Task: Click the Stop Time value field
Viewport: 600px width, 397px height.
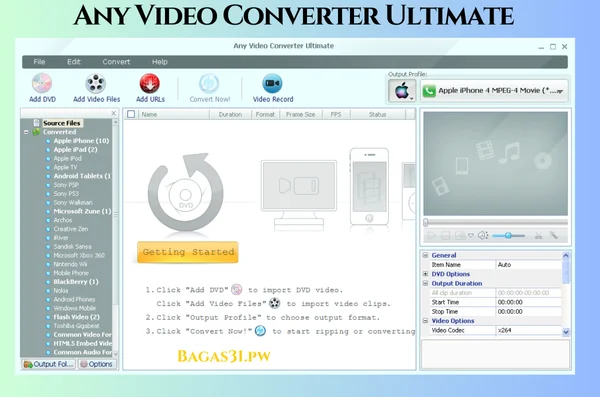Action: 529,312
